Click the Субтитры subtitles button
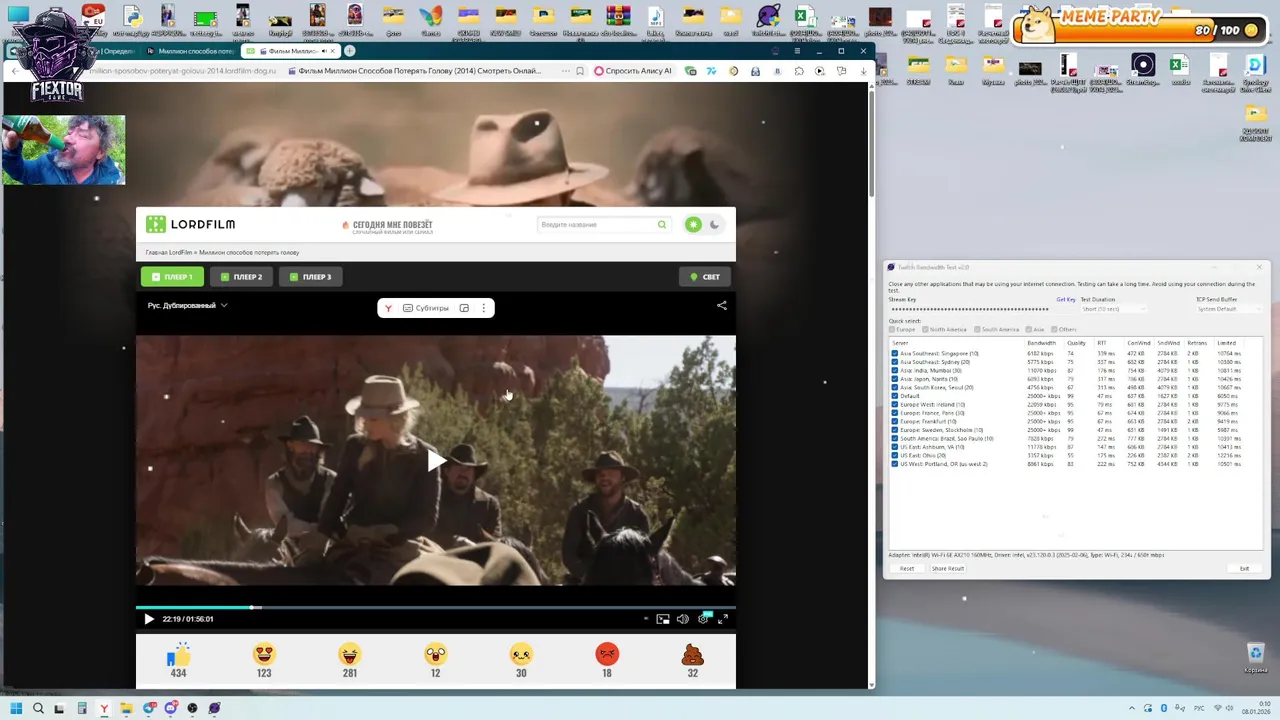This screenshot has width=1280, height=720. point(426,308)
